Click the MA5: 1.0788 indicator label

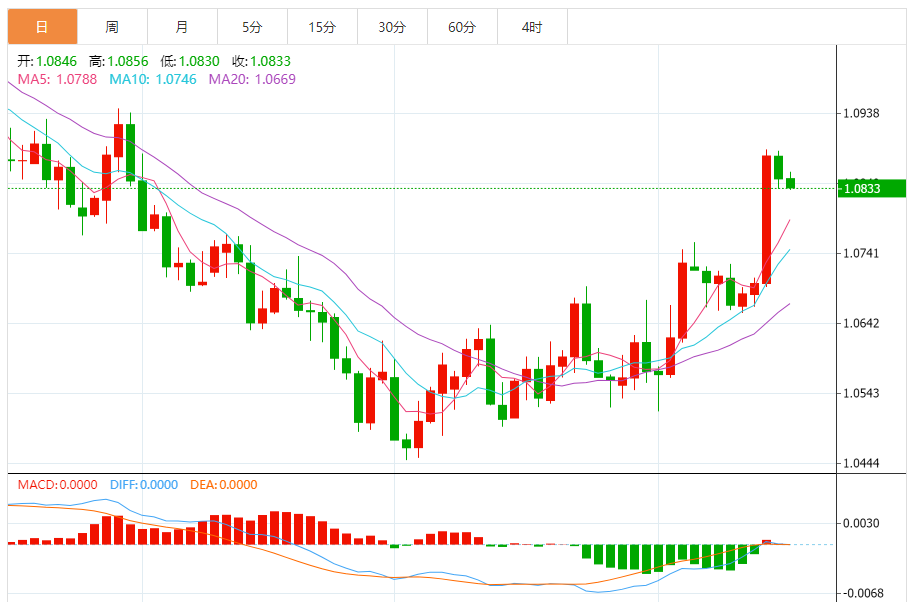coord(57,79)
